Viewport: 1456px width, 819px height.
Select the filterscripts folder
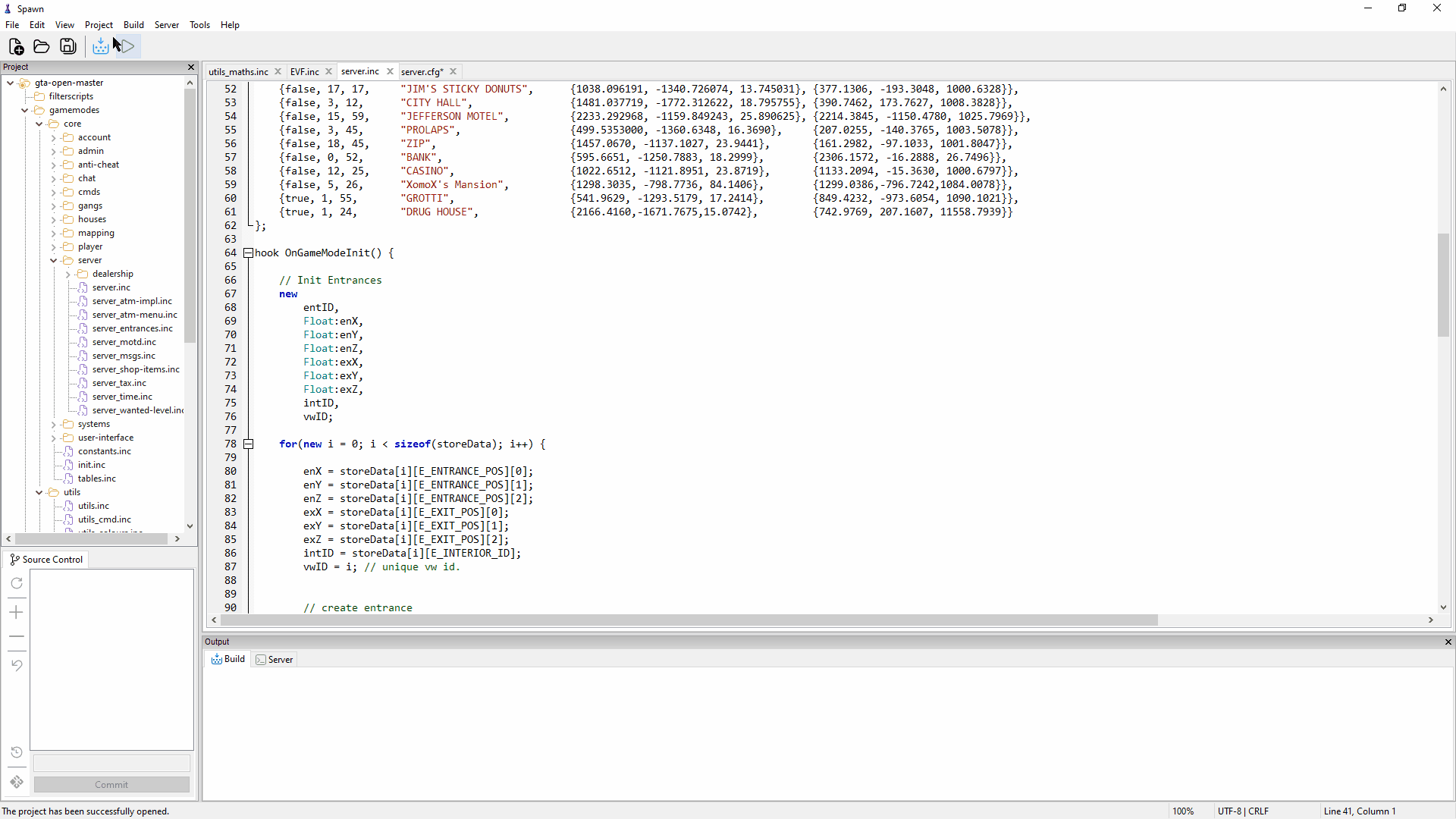coord(71,96)
